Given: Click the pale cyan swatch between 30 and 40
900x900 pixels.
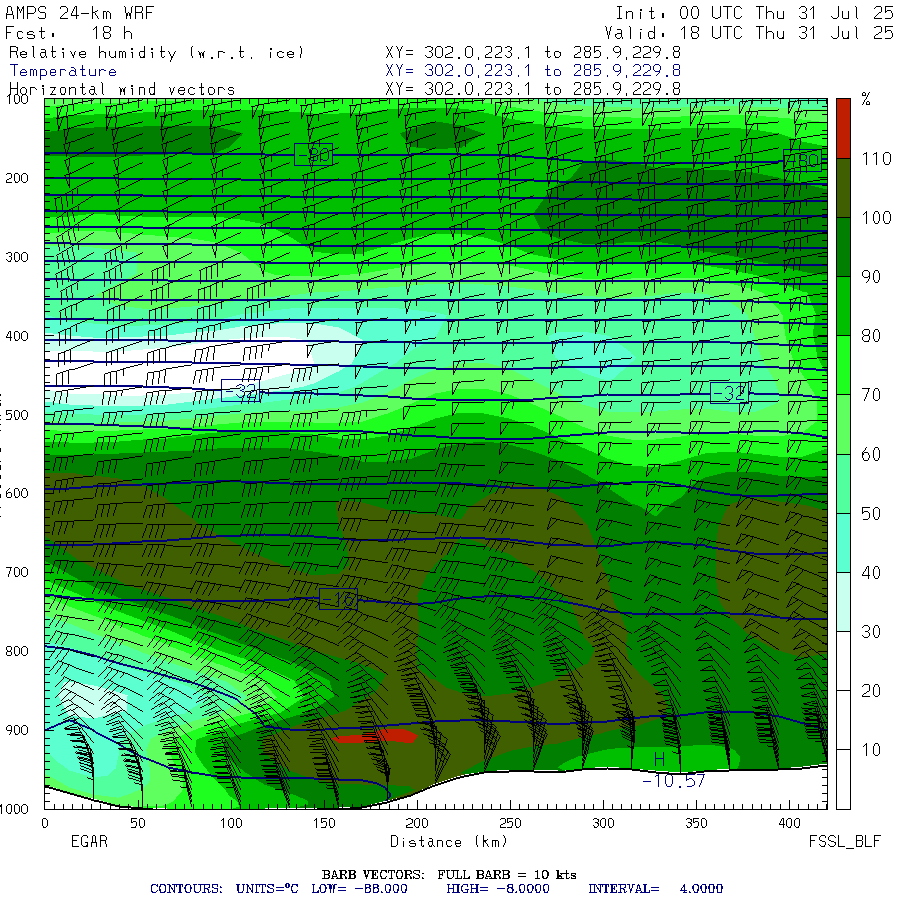Looking at the screenshot, I should [843, 602].
